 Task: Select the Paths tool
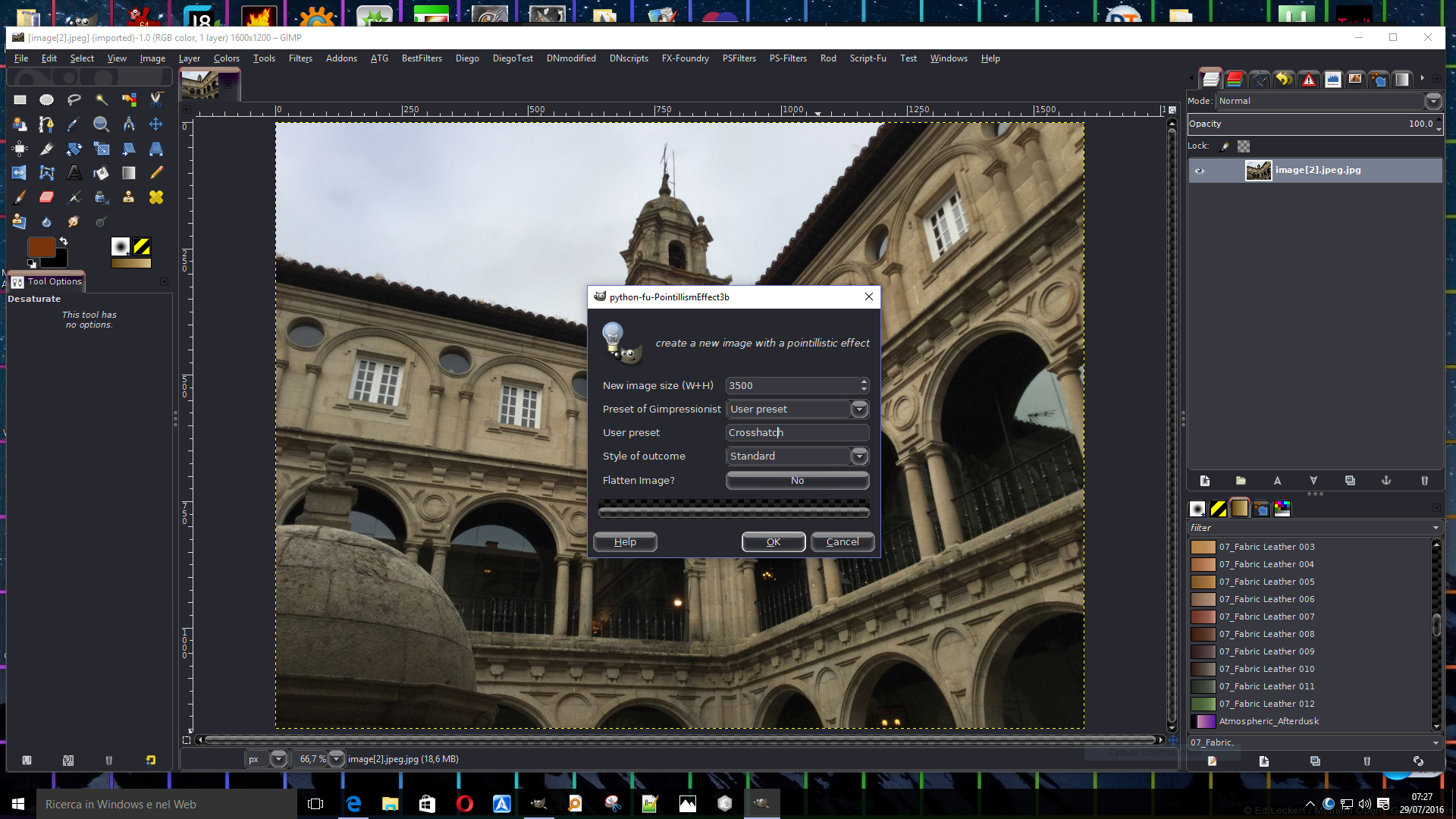tap(47, 124)
